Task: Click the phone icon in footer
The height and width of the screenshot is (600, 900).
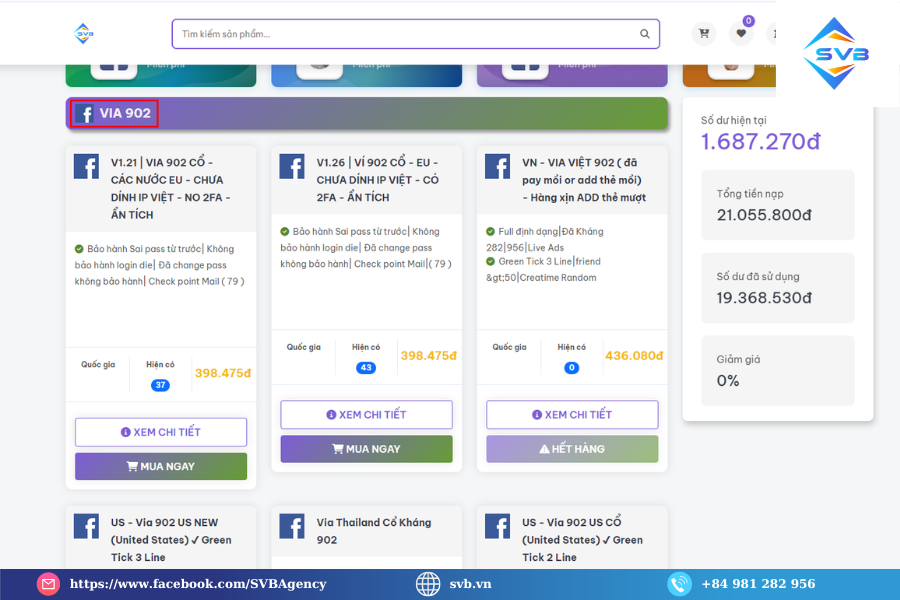Action: [679, 584]
